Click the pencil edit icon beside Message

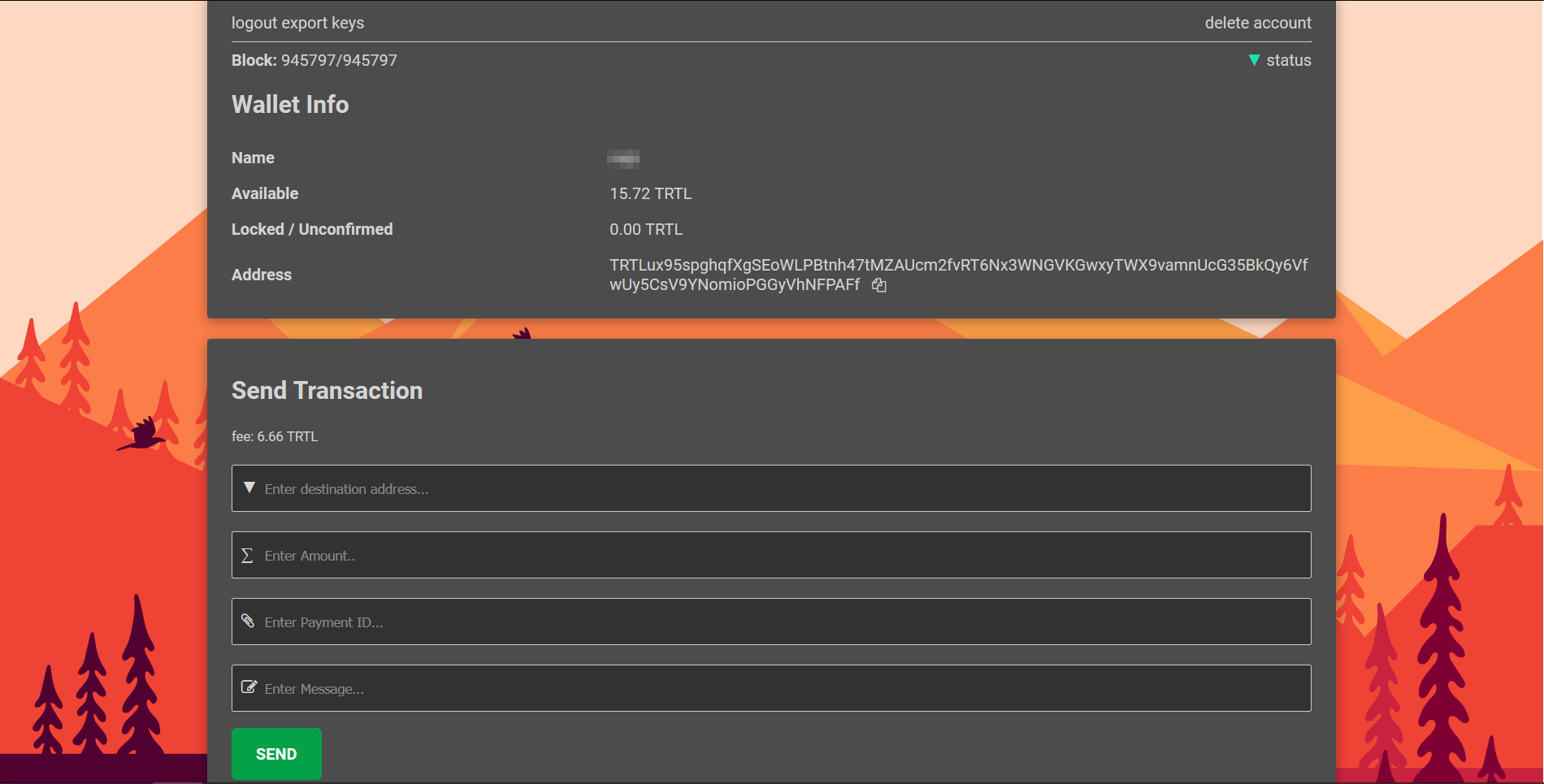(x=249, y=687)
